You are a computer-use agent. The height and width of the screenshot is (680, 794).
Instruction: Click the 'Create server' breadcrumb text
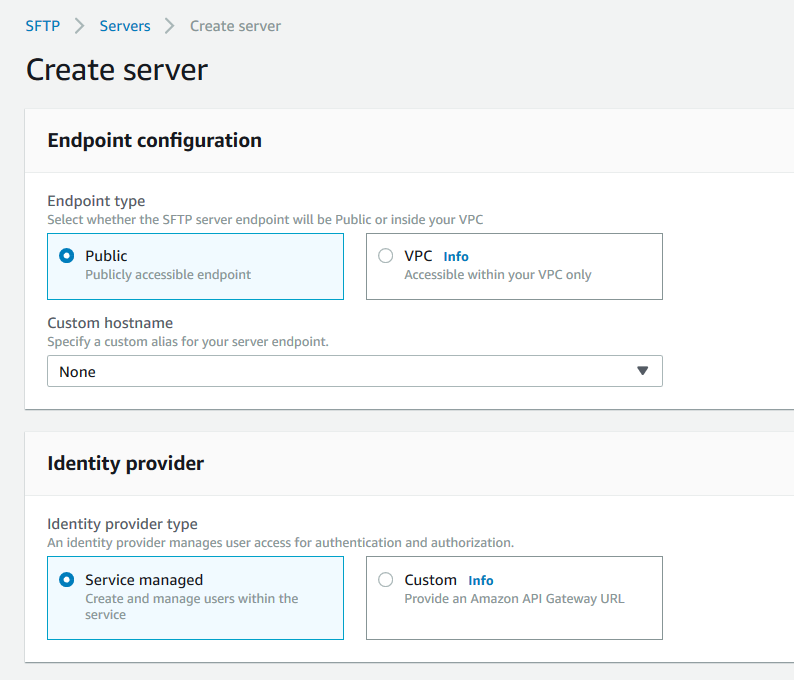coord(235,26)
